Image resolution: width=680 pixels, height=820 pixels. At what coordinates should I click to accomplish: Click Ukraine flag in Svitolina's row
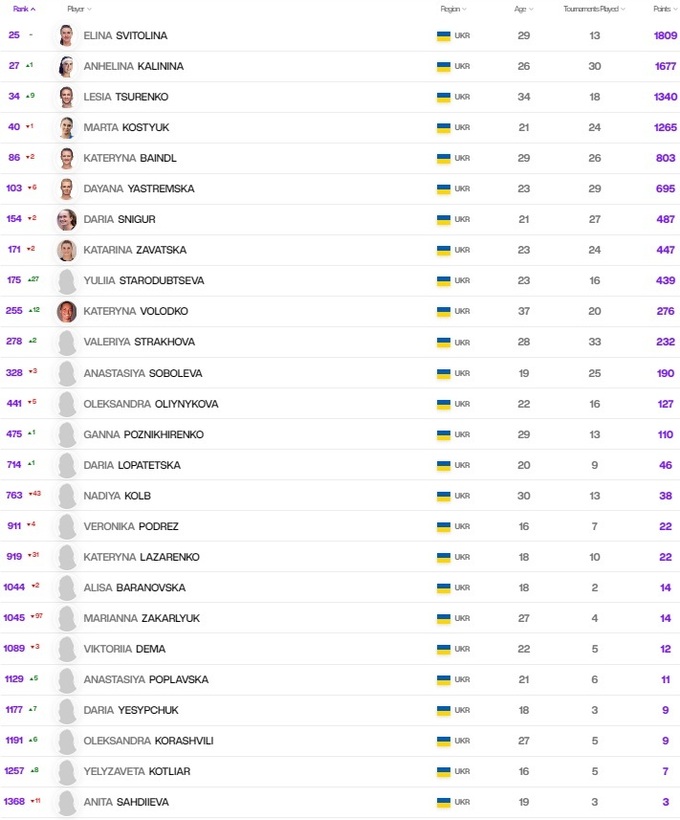point(444,36)
